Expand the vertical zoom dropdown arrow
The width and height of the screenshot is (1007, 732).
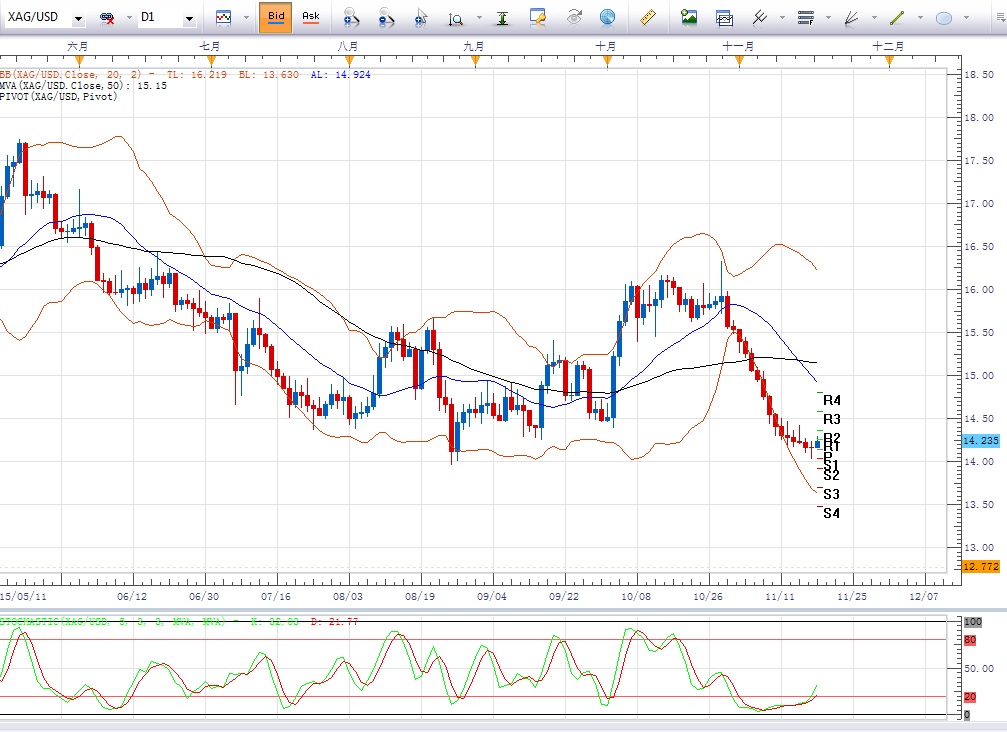[479, 18]
